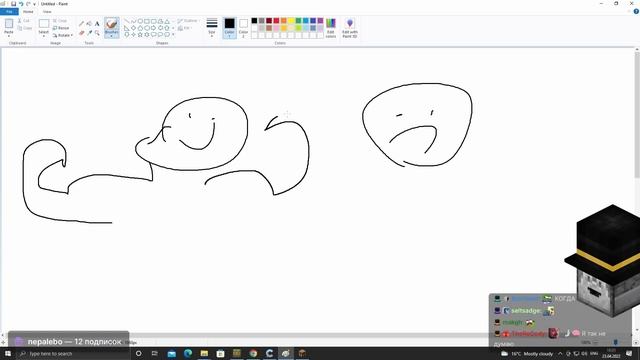Viewport: 640px width, 360px height.
Task: Activate the Color 1 foreground box
Action: click(229, 28)
